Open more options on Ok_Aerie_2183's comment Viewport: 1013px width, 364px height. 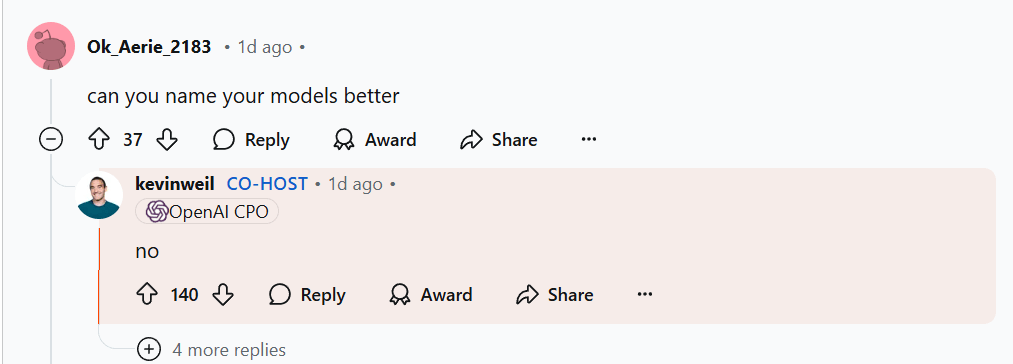click(589, 140)
